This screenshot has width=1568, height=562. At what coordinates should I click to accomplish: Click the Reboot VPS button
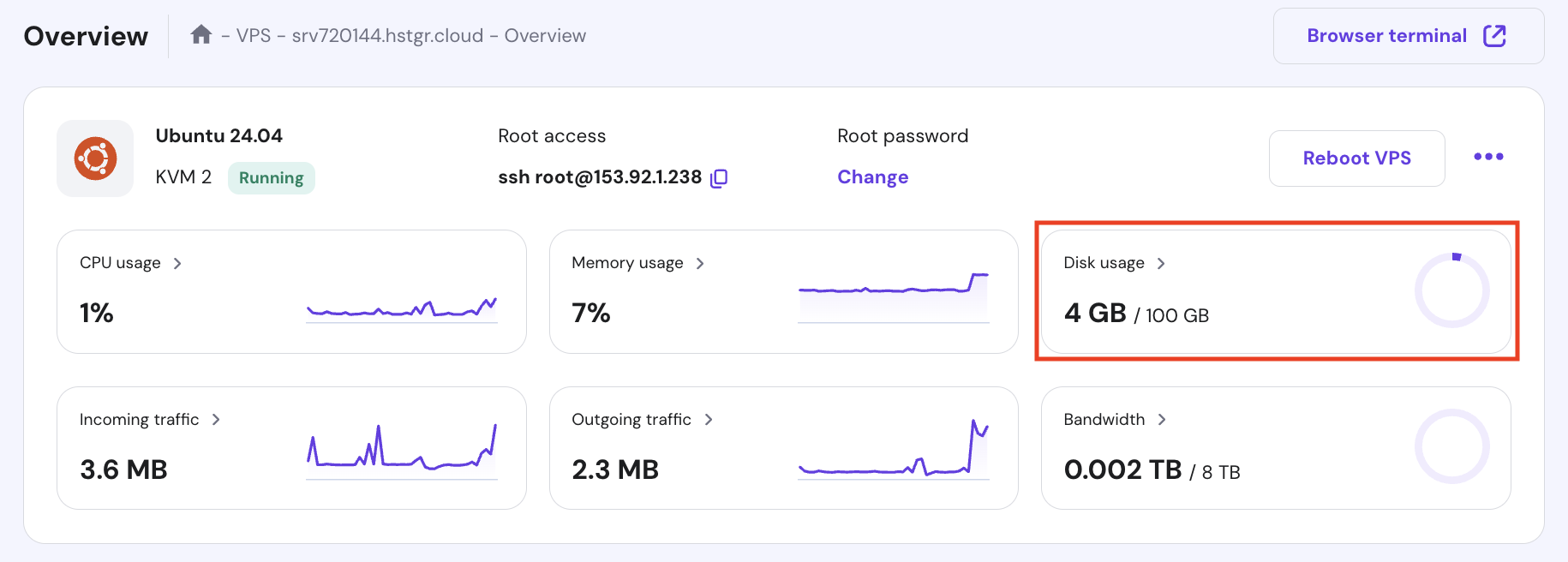(1356, 158)
